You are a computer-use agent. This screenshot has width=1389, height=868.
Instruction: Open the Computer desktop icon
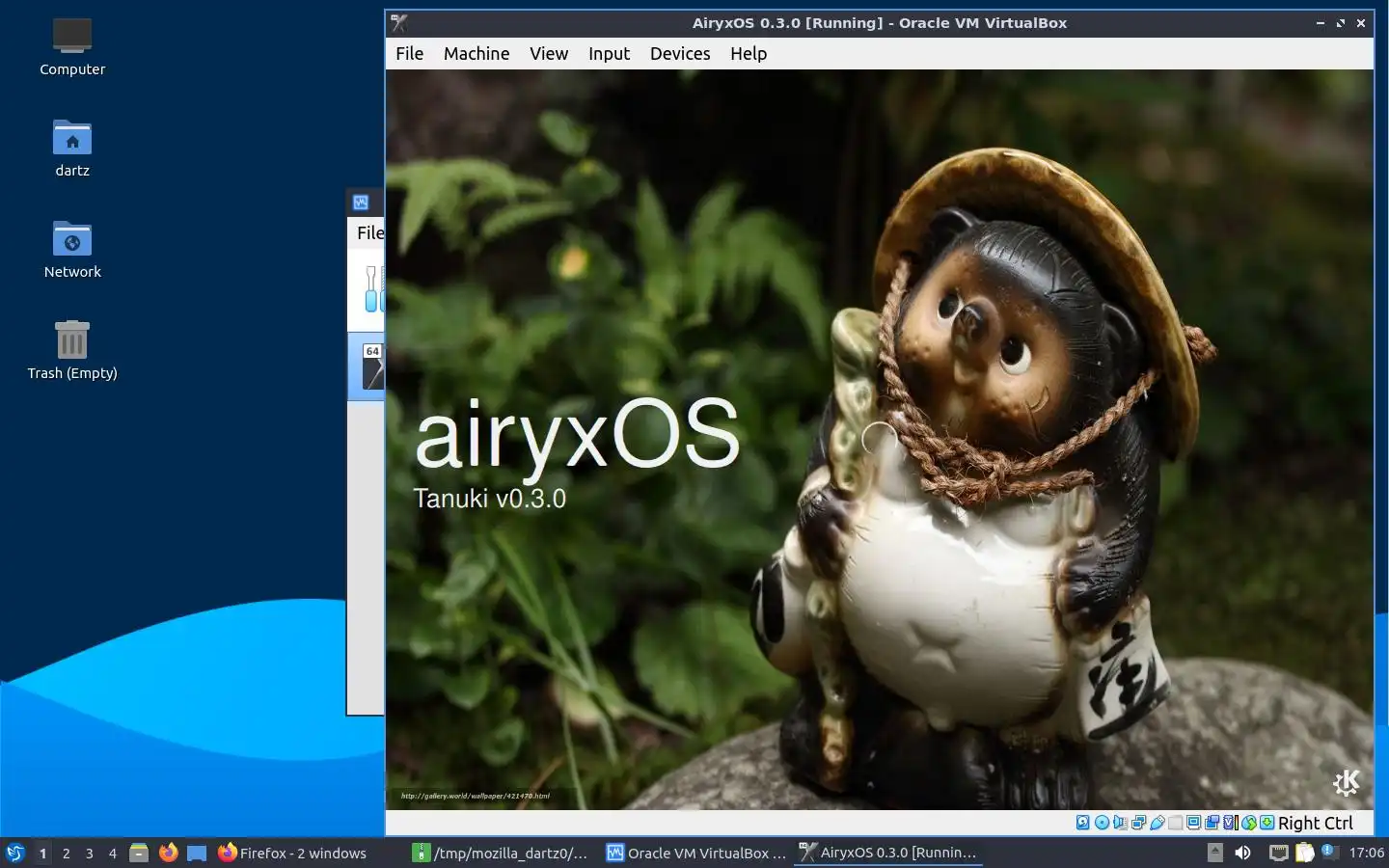72,46
